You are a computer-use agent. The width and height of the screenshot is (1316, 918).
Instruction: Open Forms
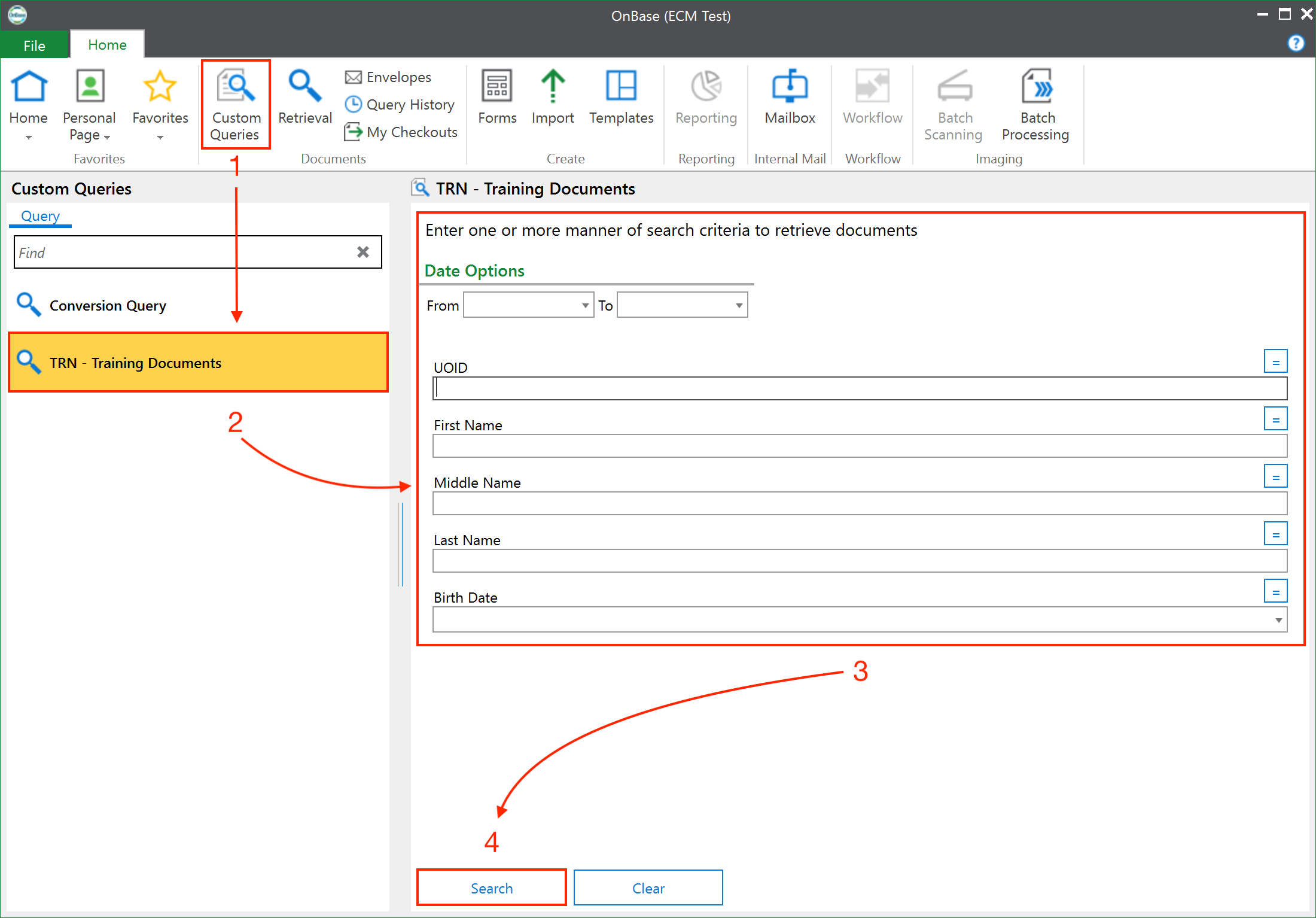497,97
